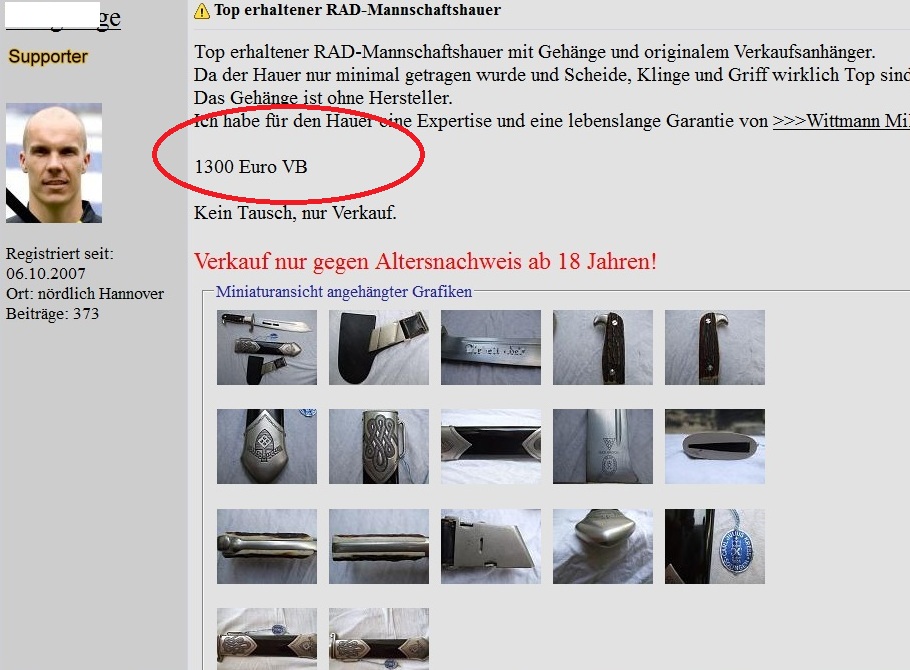Click the username link at the top left
Image resolution: width=910 pixels, height=670 pixels.
point(63,17)
